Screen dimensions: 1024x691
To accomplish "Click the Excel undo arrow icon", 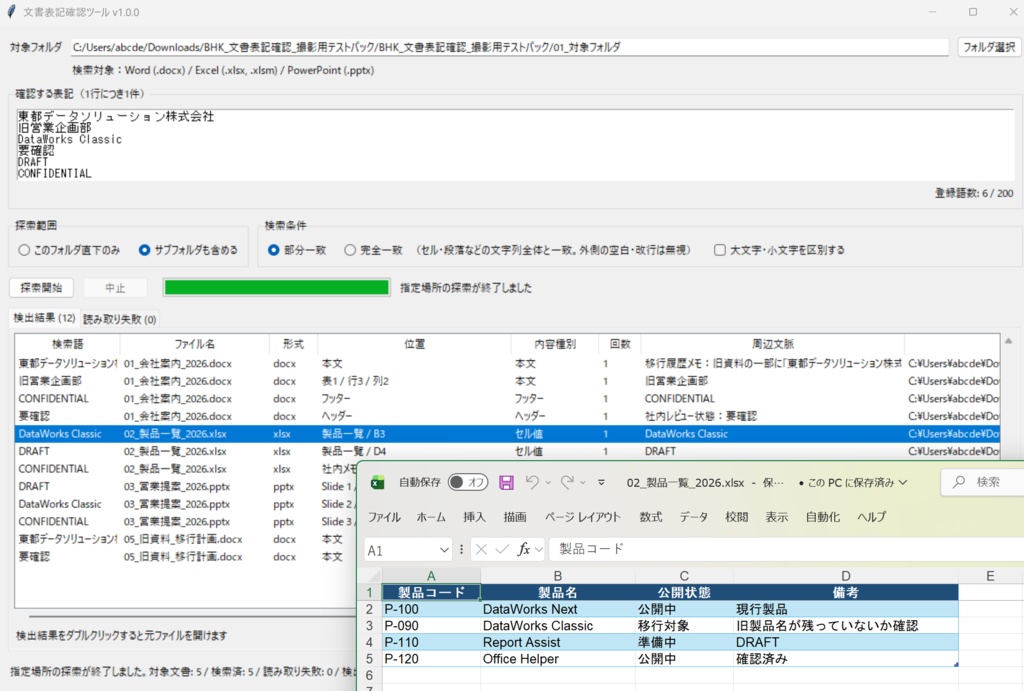I will [532, 482].
